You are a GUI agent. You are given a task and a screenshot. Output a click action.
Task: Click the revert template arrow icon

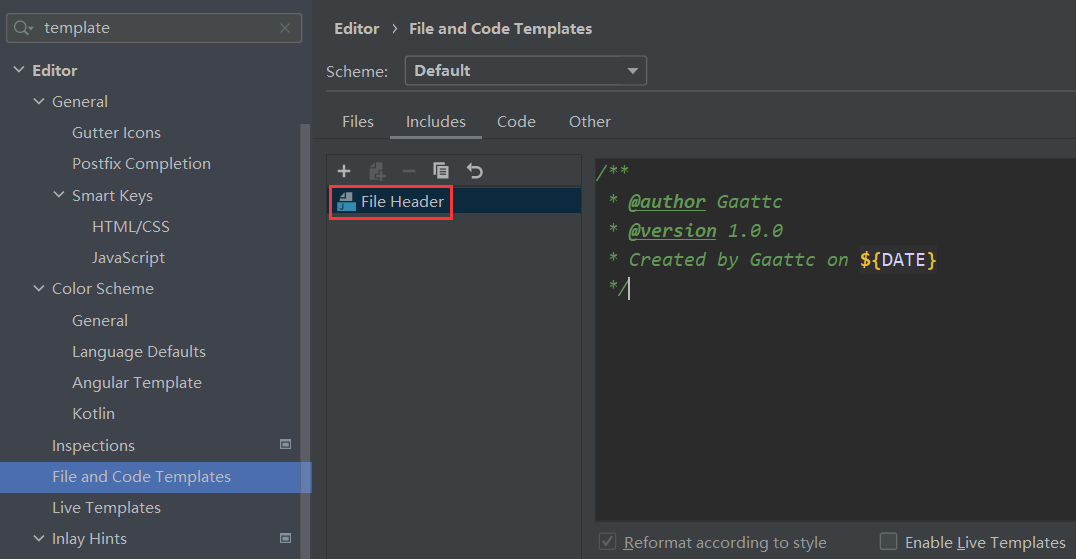[x=475, y=171]
